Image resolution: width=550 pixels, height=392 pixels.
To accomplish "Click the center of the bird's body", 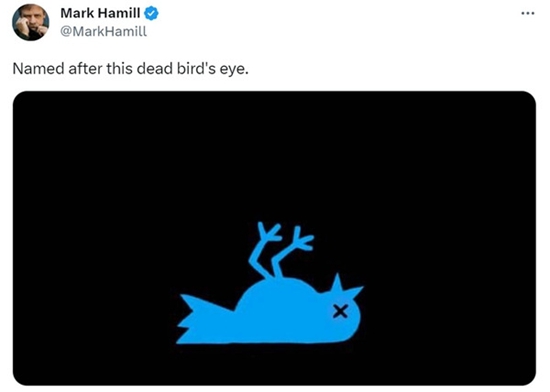I will pyautogui.click(x=281, y=312).
